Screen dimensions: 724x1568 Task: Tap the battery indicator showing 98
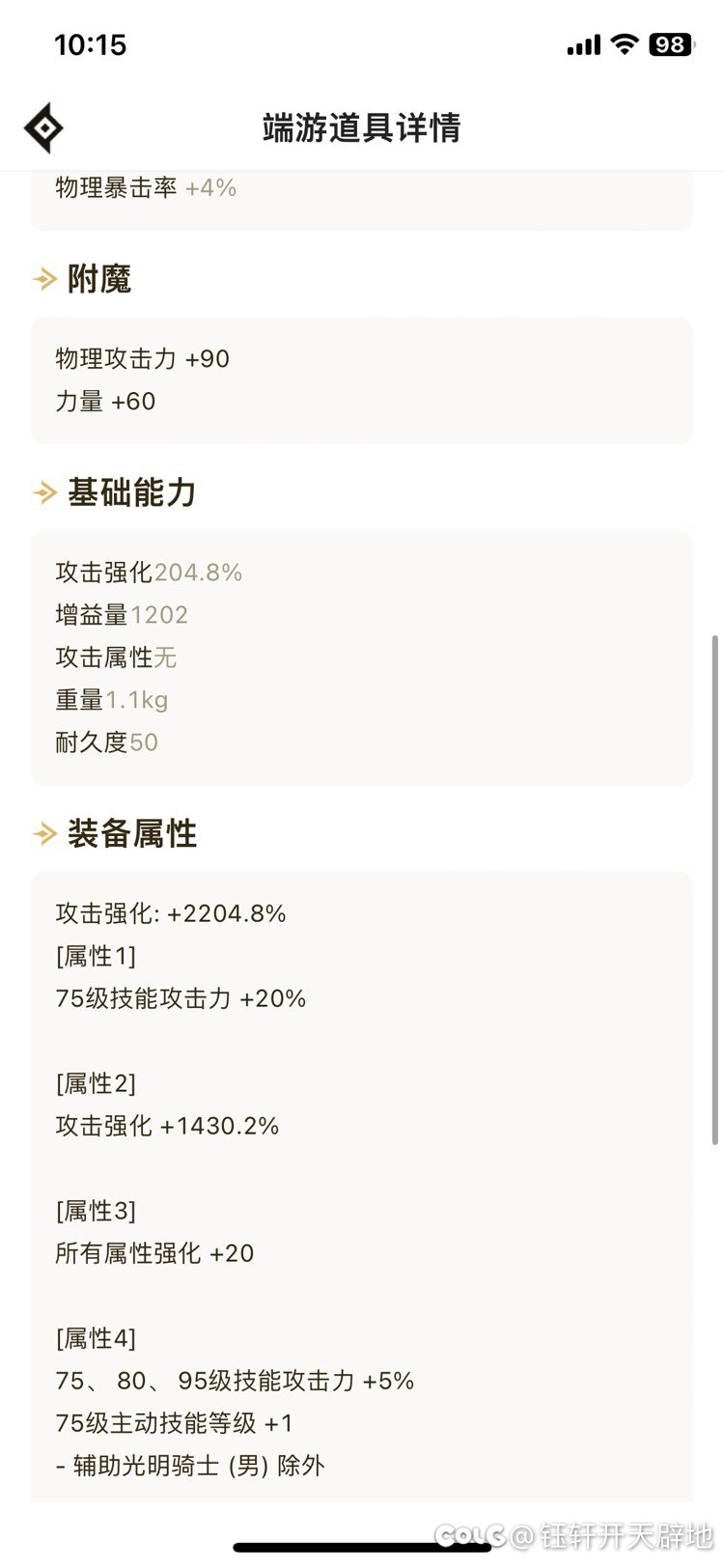click(x=670, y=44)
